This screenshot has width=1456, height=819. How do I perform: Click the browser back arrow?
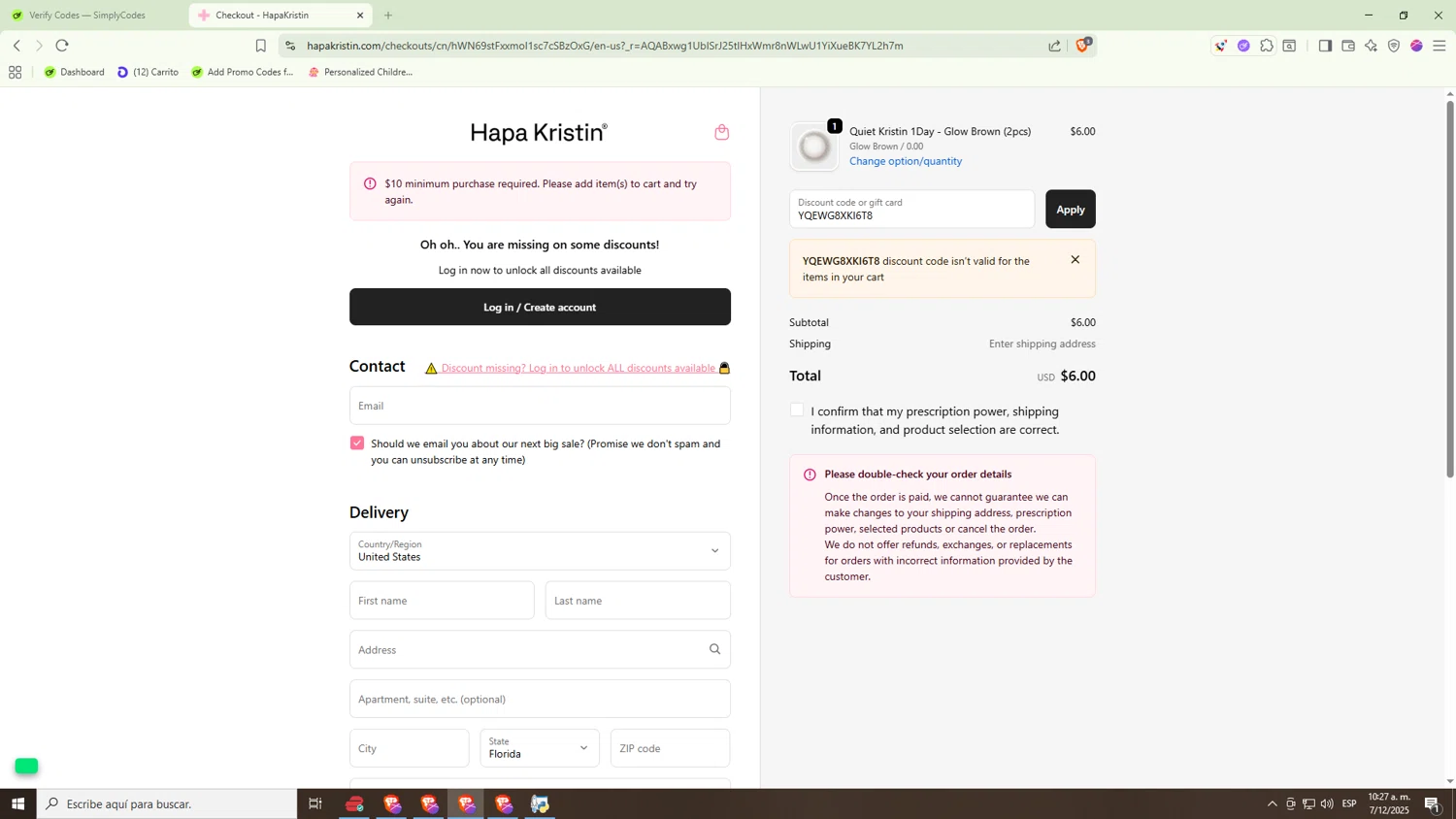click(17, 46)
